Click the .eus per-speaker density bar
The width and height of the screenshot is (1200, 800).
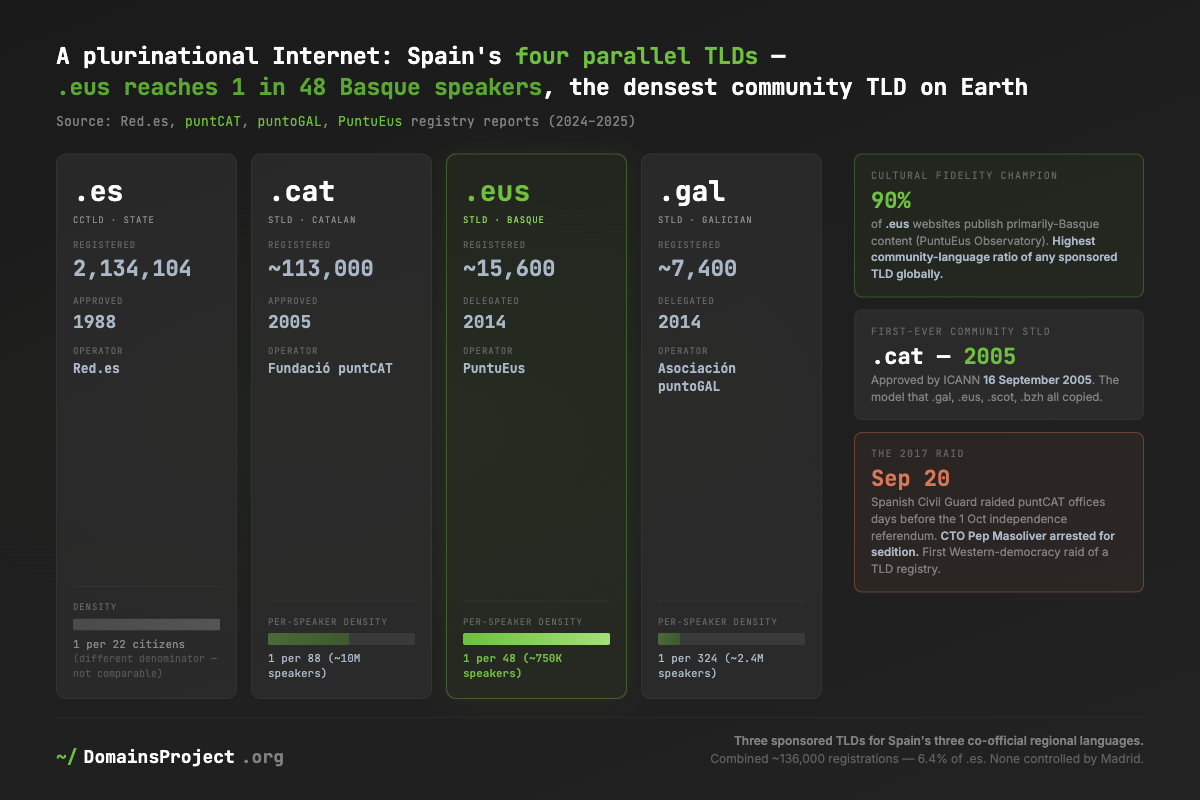tap(536, 639)
